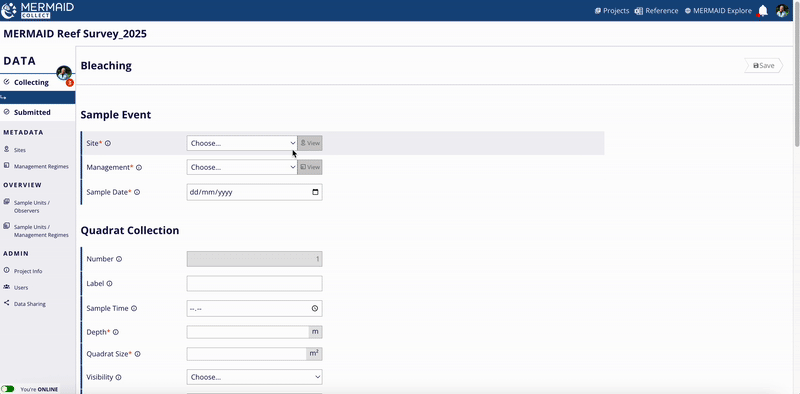Open the Management dropdown
Viewport: 800px width, 394px height.
[x=242, y=167]
